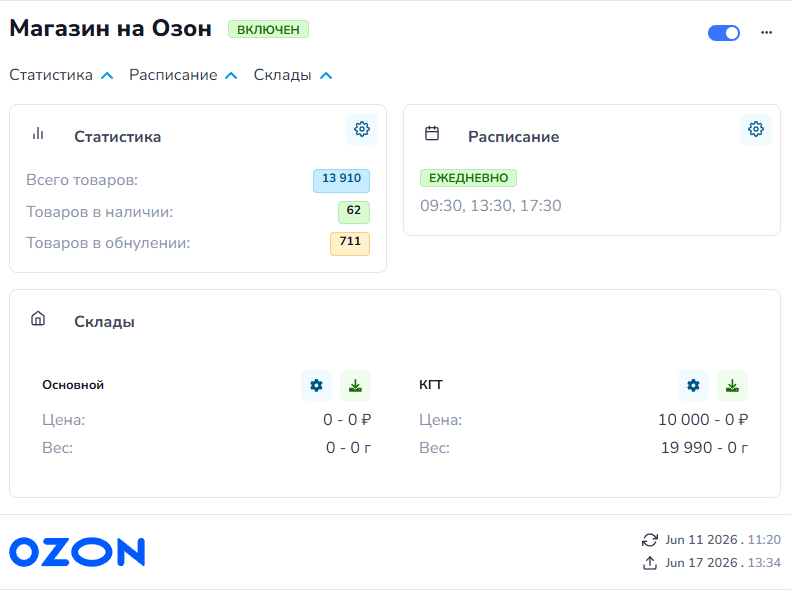Click the 711 zeroed products badge
The height and width of the screenshot is (590, 791).
point(350,244)
